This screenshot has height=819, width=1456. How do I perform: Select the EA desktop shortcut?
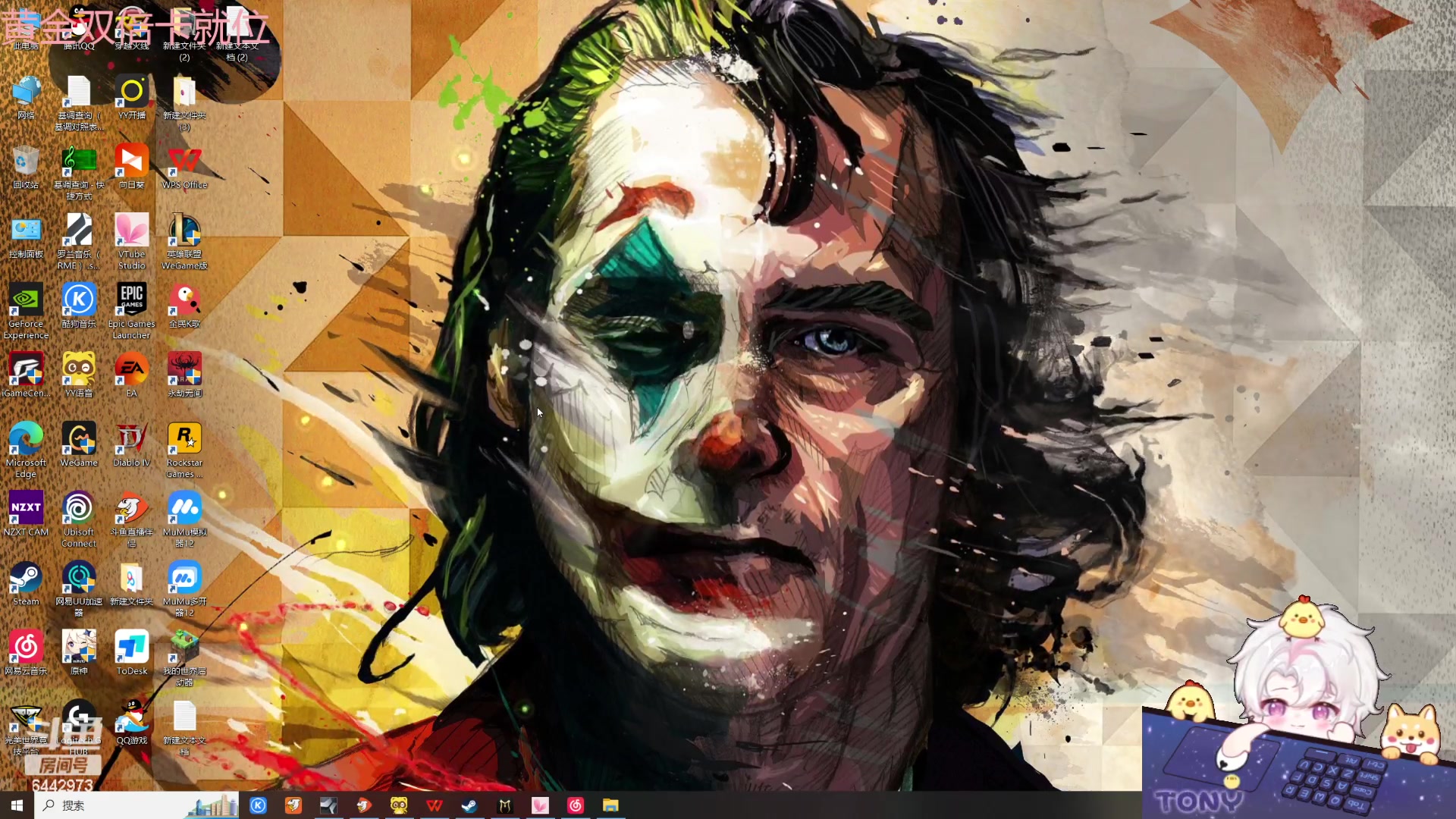coord(132,375)
